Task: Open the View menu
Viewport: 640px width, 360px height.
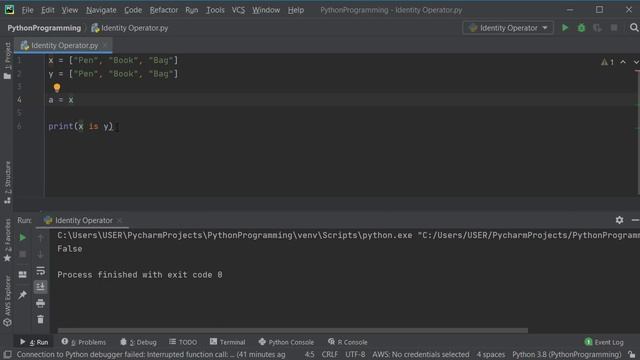Action: [x=70, y=10]
